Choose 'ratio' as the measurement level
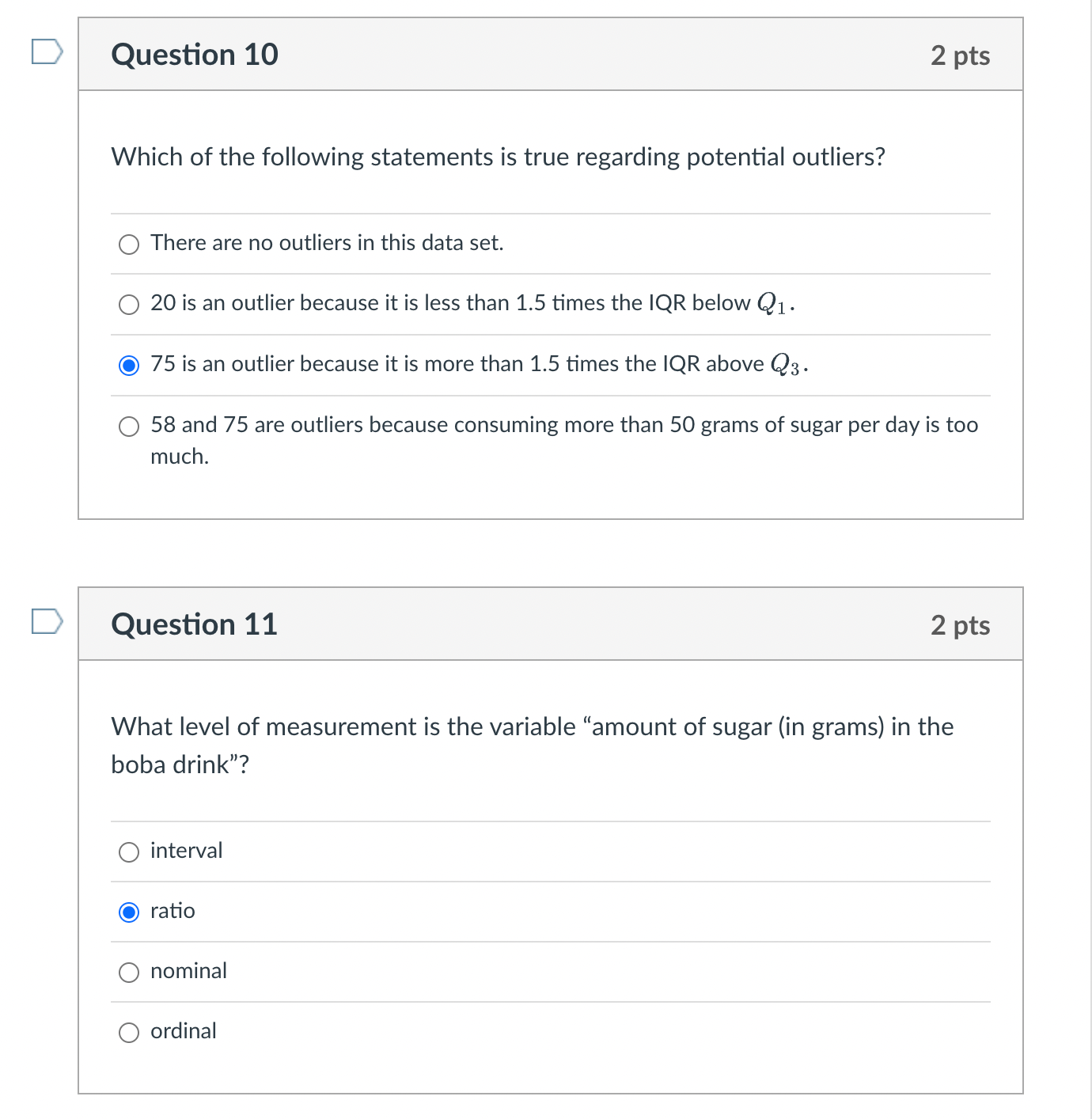The image size is (1092, 1119). click(x=129, y=912)
